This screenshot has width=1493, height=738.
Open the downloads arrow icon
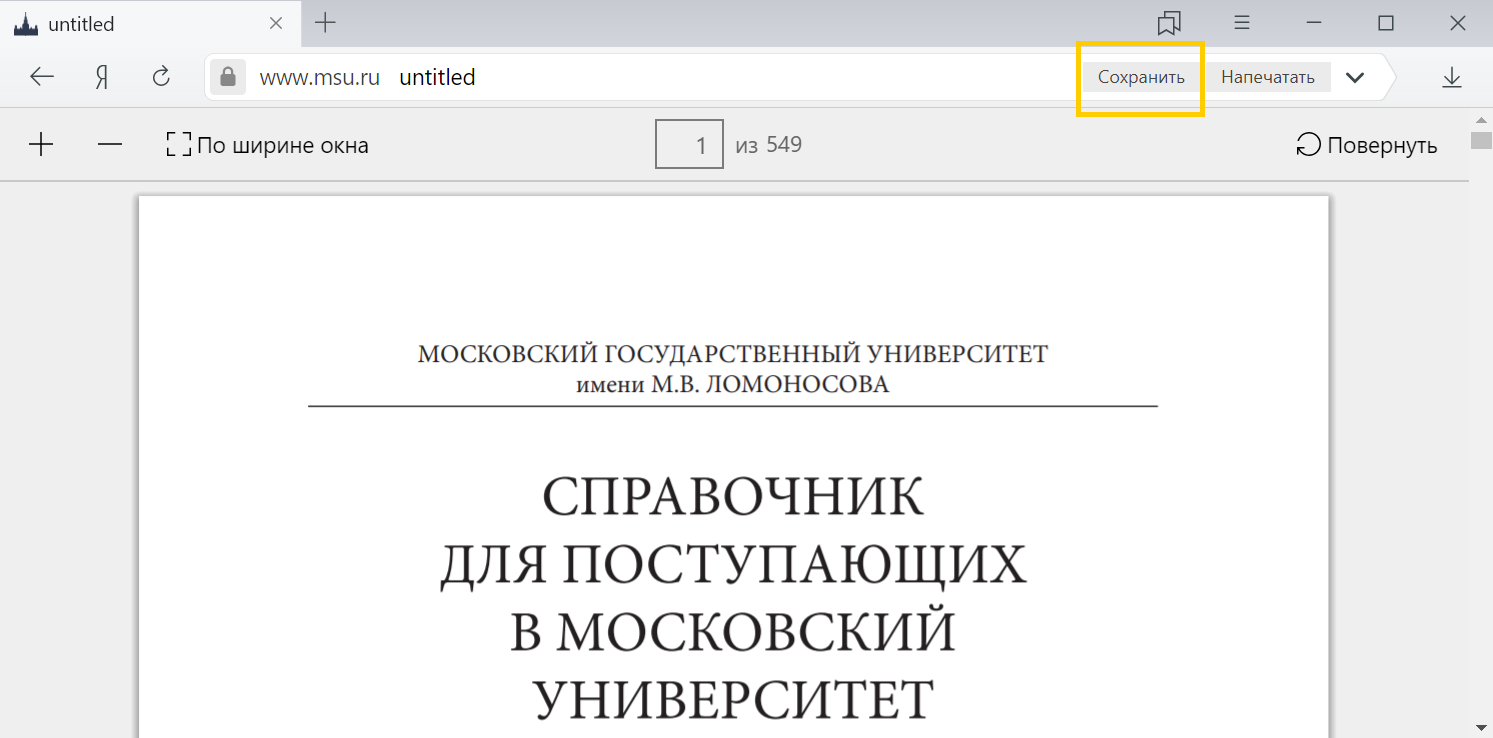1452,77
